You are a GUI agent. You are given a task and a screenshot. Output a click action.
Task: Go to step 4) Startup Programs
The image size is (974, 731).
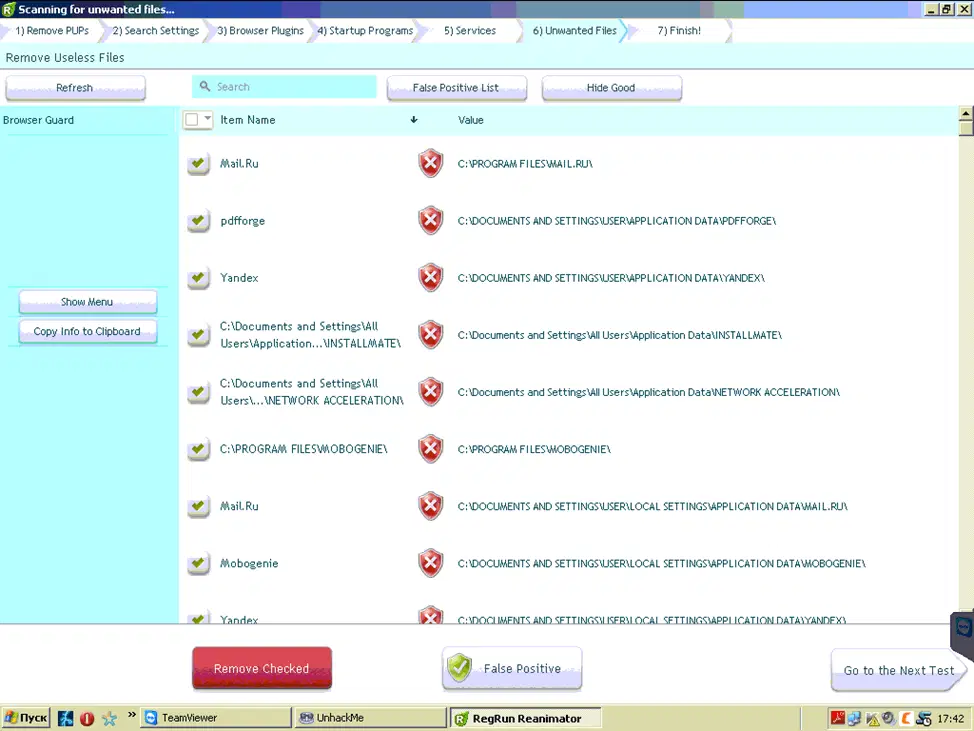coord(365,30)
